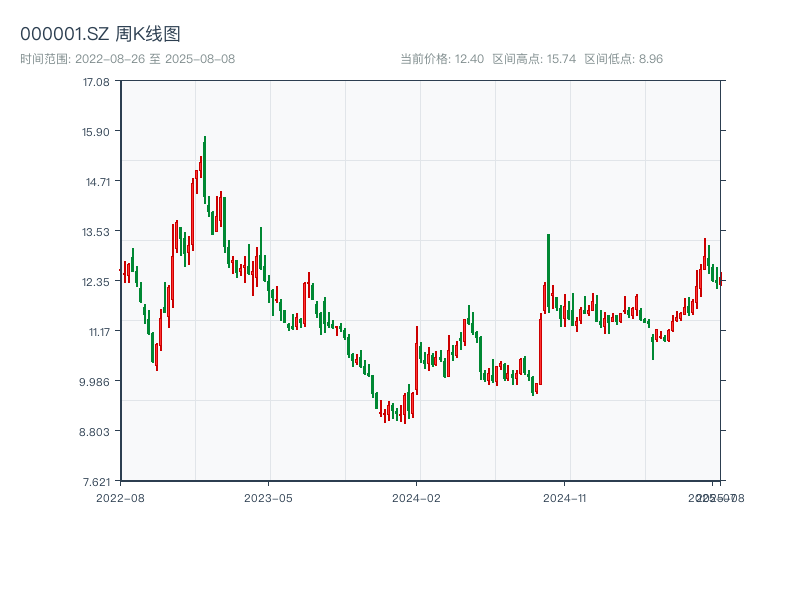Viewport: 800px width, 600px height.
Task: Click the 2024-02 x-axis label
Action: click(x=416, y=498)
